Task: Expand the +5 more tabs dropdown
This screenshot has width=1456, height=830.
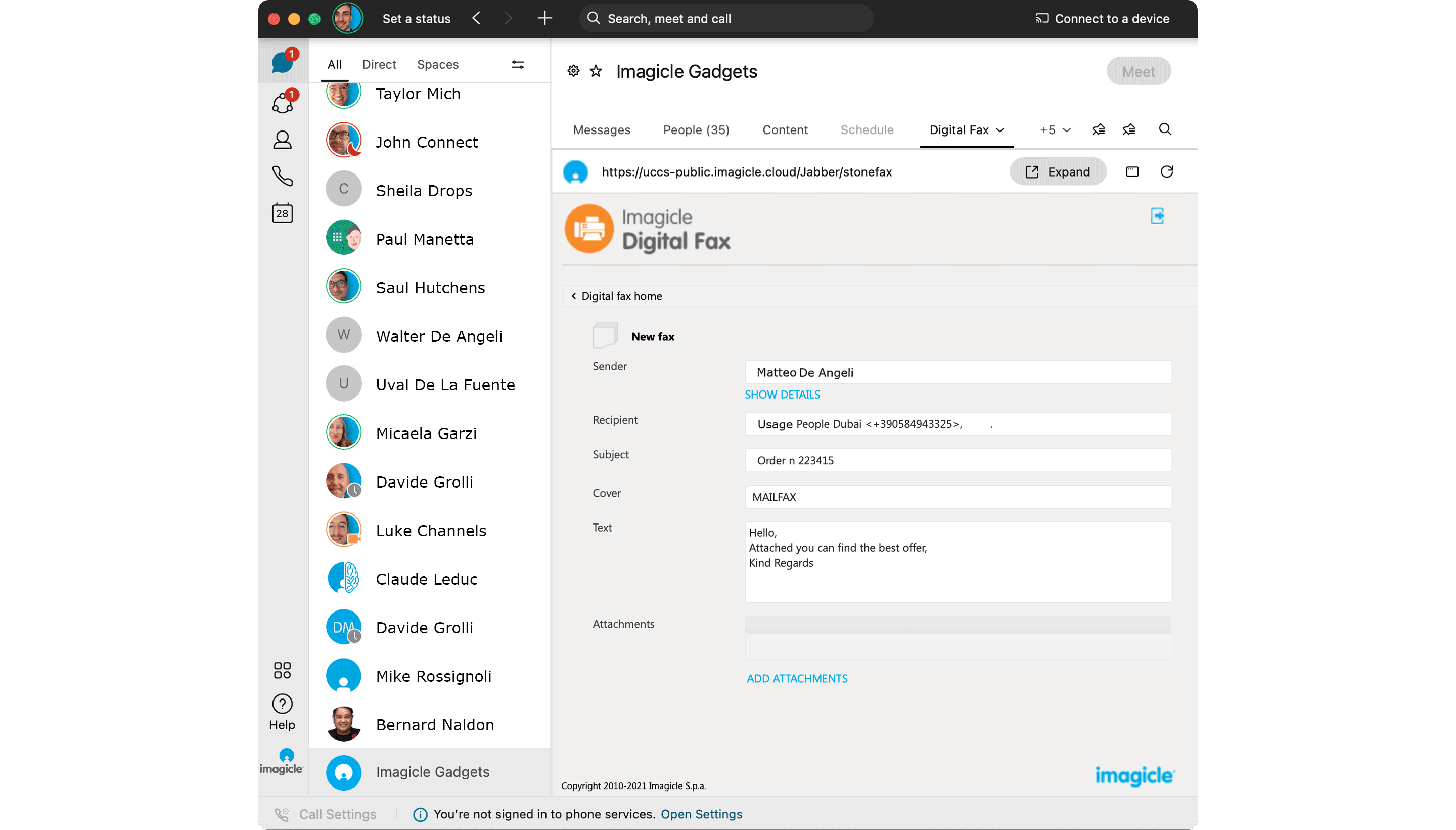Action: pyautogui.click(x=1055, y=130)
